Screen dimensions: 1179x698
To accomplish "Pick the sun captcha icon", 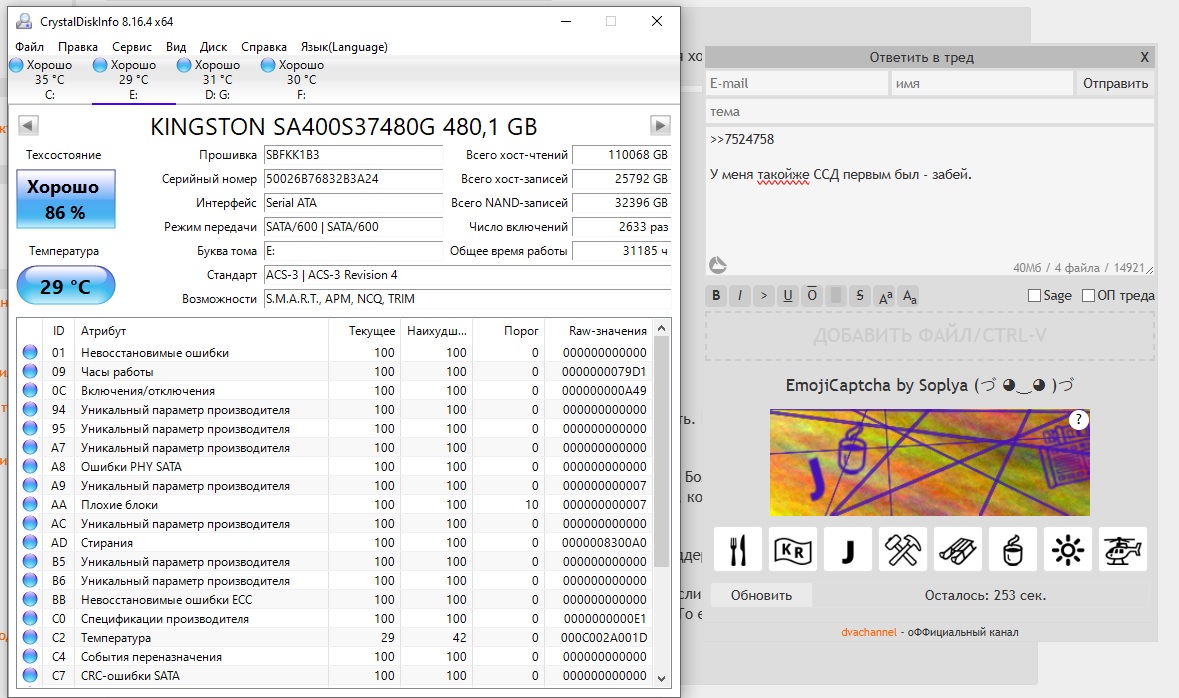I will (1067, 549).
